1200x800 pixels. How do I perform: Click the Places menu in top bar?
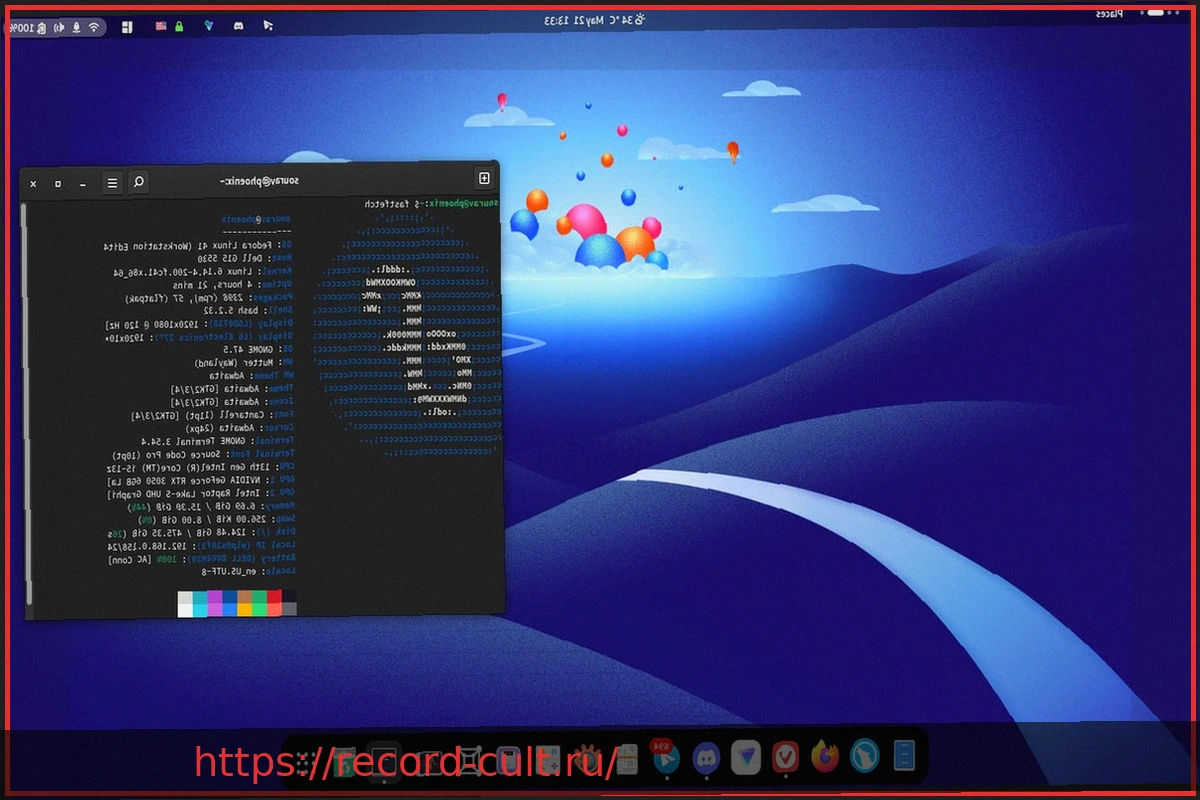(1108, 14)
